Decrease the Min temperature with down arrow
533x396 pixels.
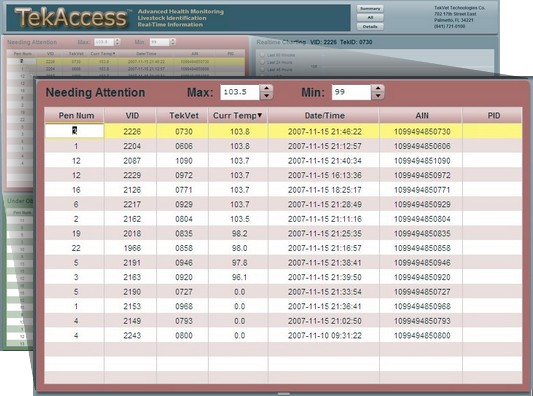[378, 96]
